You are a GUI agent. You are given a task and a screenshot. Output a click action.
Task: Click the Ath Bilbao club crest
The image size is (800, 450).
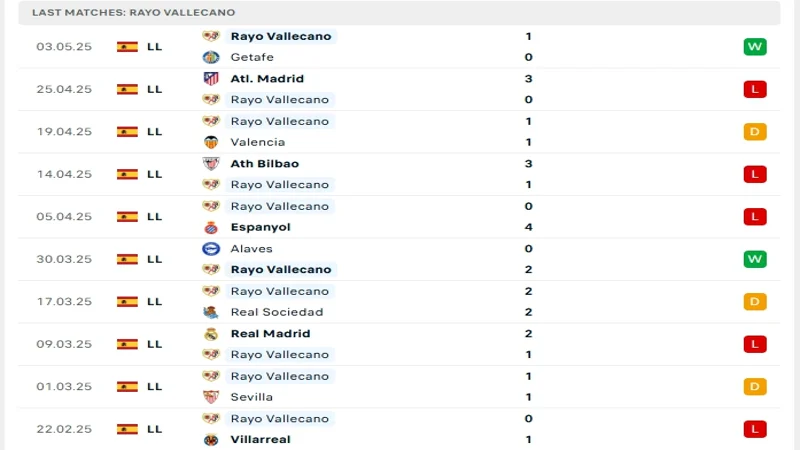click(211, 163)
